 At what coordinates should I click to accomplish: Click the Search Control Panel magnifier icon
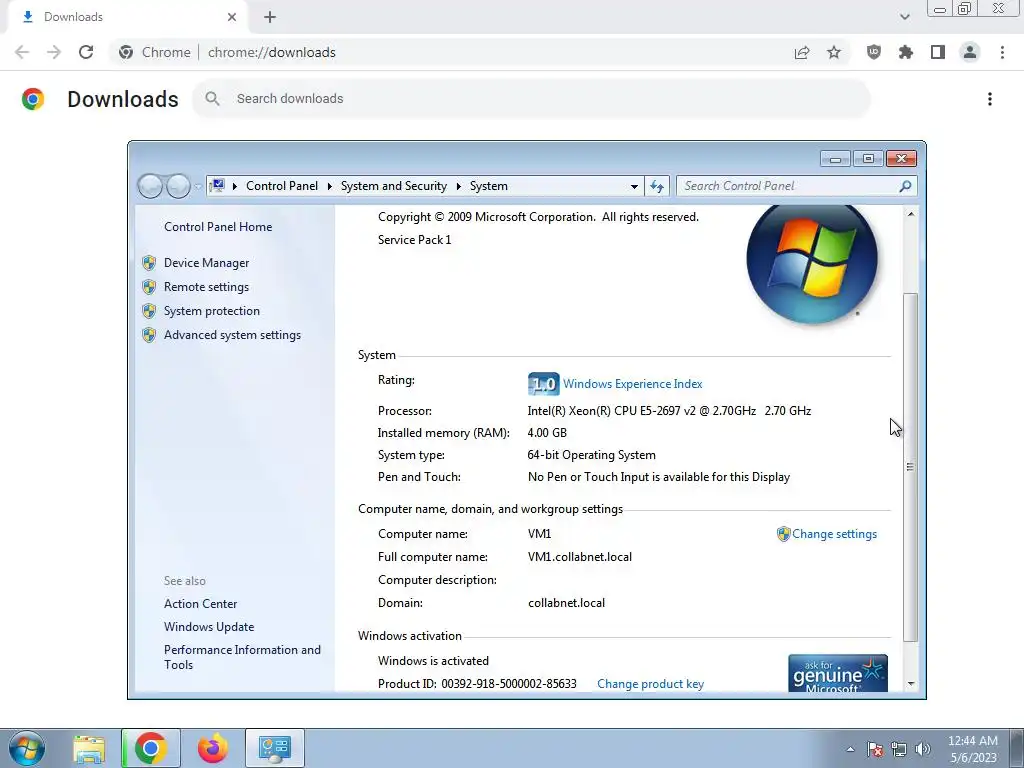coord(905,186)
